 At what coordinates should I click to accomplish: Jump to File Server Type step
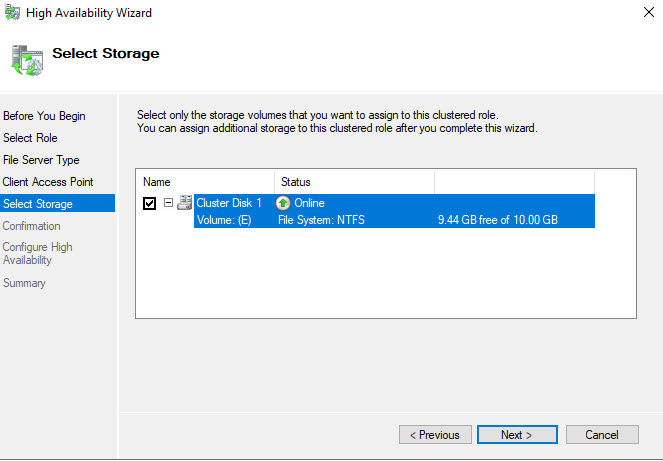tap(41, 160)
